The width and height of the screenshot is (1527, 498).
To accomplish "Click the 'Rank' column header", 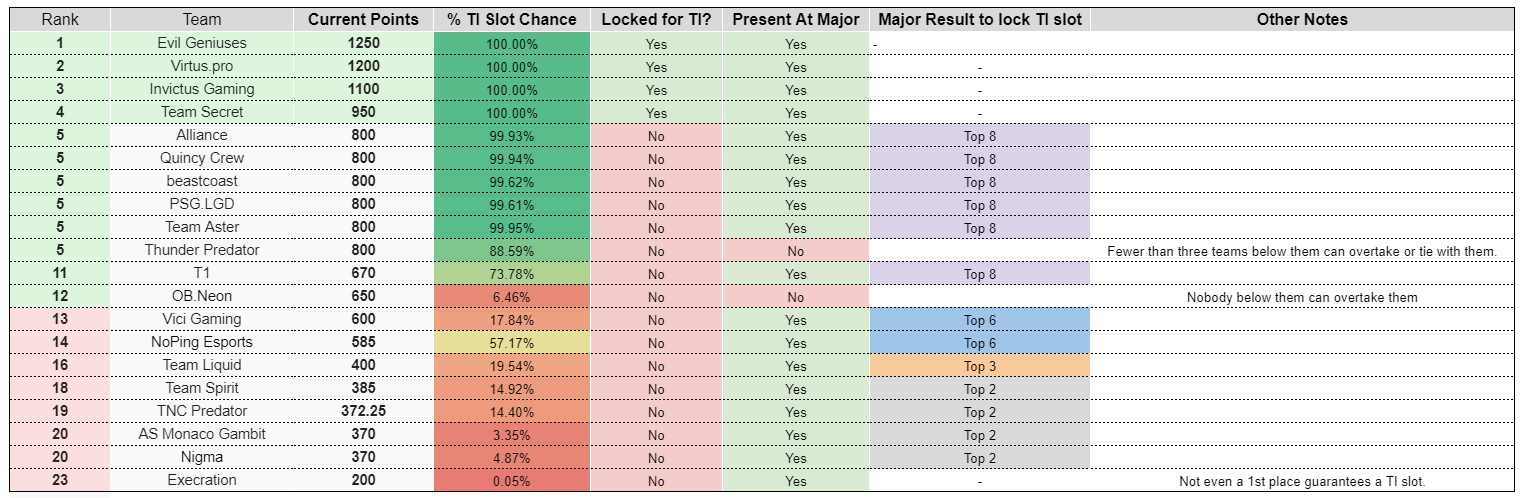I will 60,20.
